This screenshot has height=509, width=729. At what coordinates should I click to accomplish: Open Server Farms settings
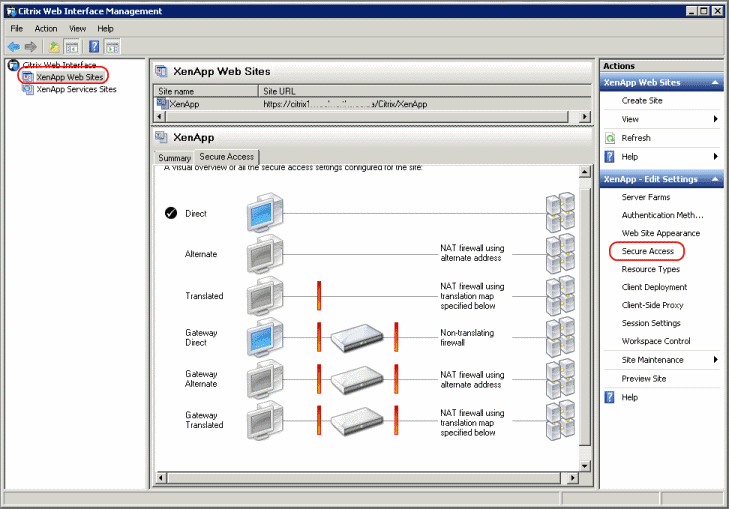click(x=646, y=197)
